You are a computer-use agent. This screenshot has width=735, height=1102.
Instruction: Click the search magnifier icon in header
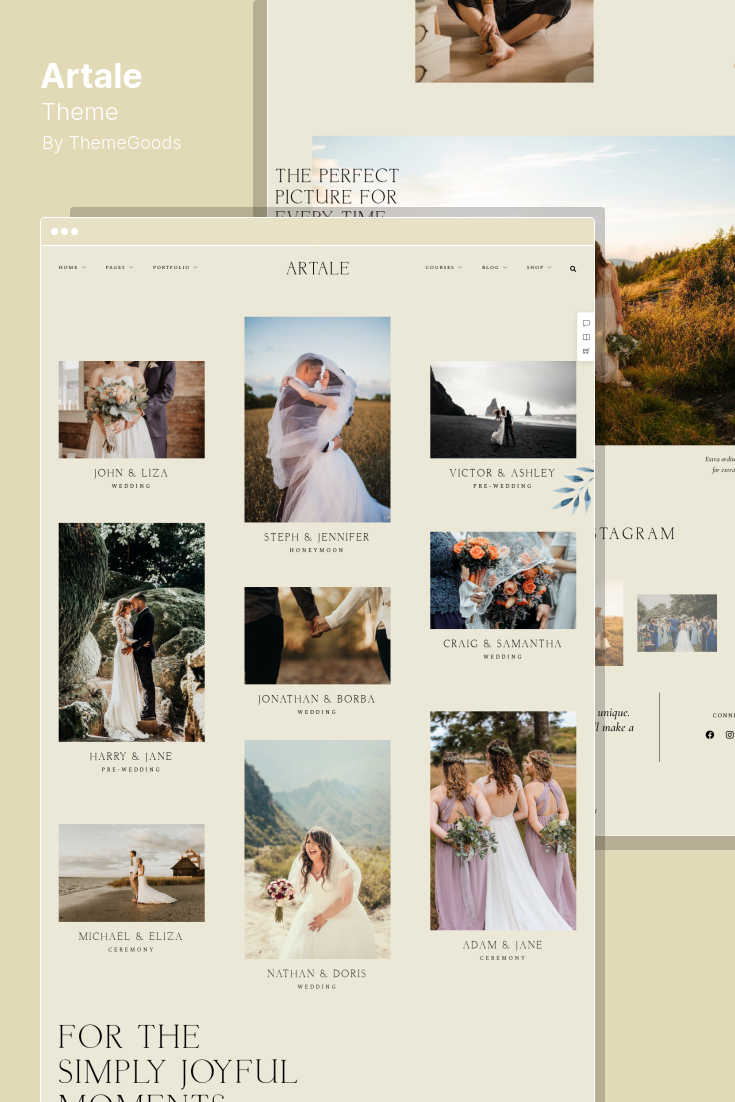[573, 268]
